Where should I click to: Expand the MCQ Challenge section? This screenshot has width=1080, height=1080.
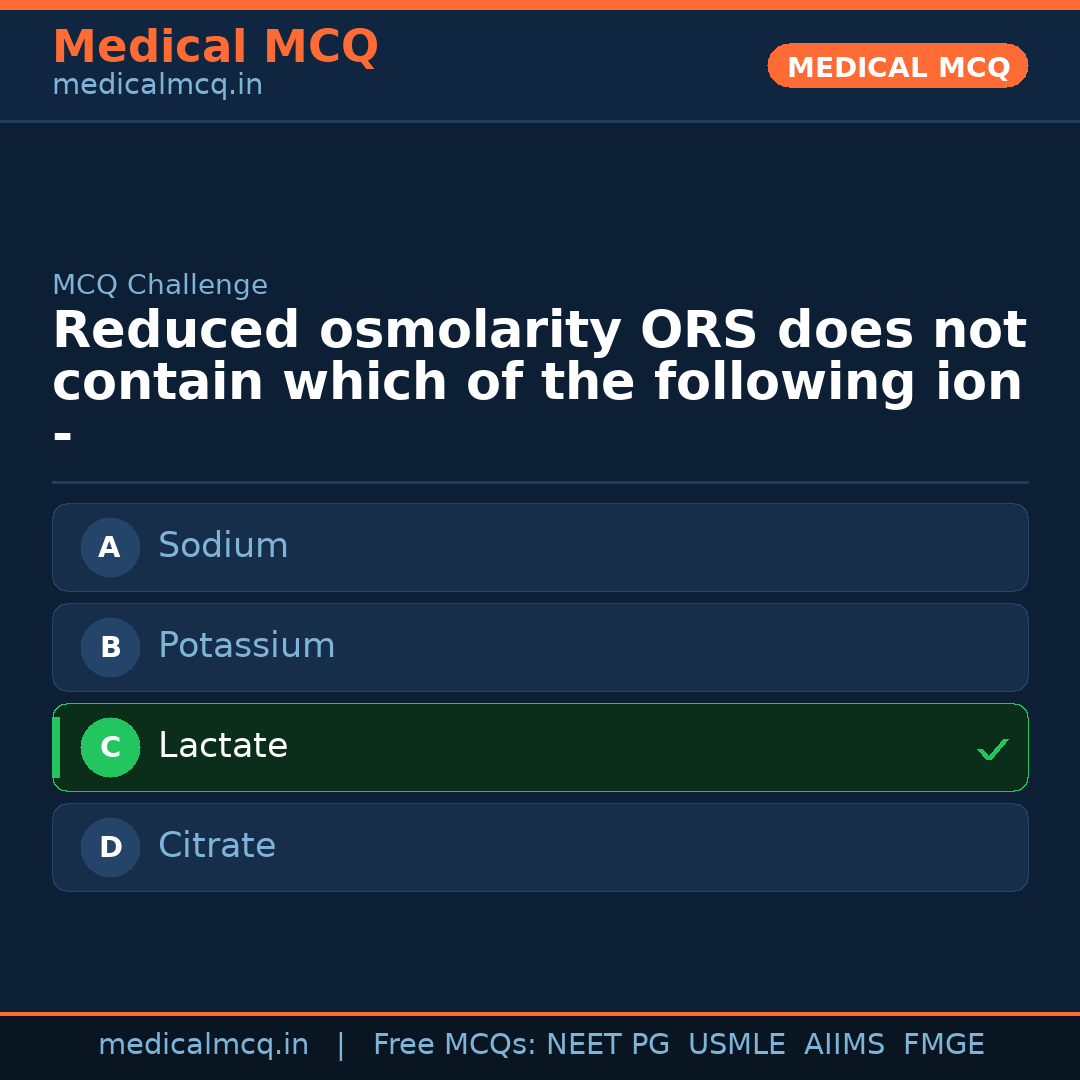click(159, 284)
